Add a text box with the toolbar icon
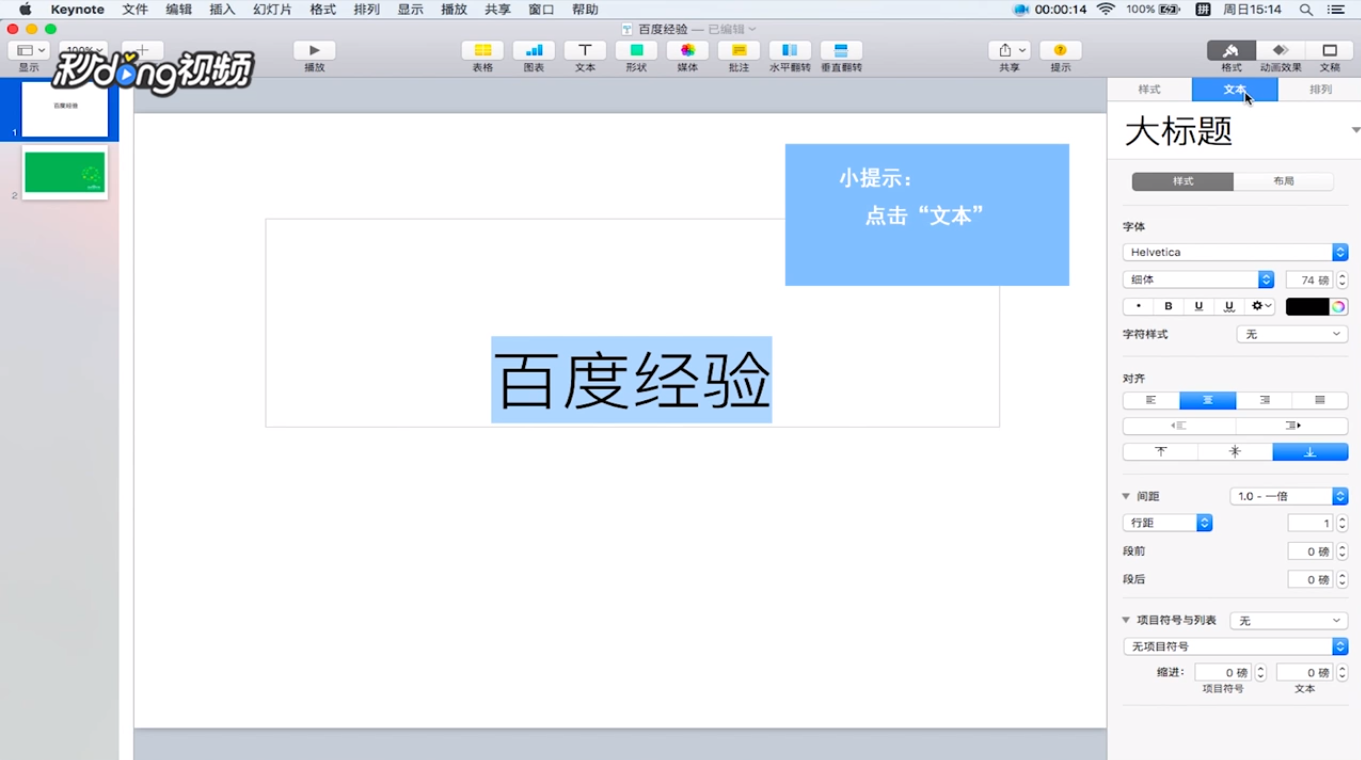The width and height of the screenshot is (1361, 760). [x=585, y=50]
